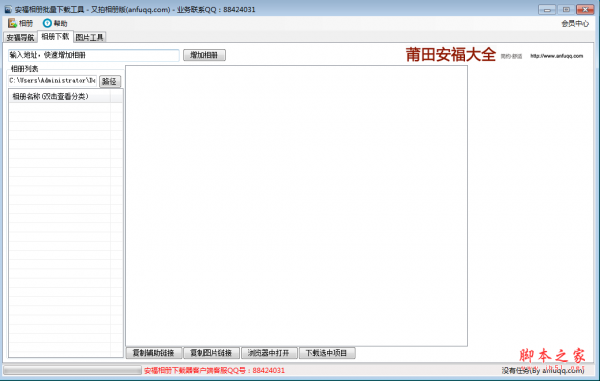600x381 pixels.
Task: Click 下载选中项目 button
Action: click(x=327, y=353)
